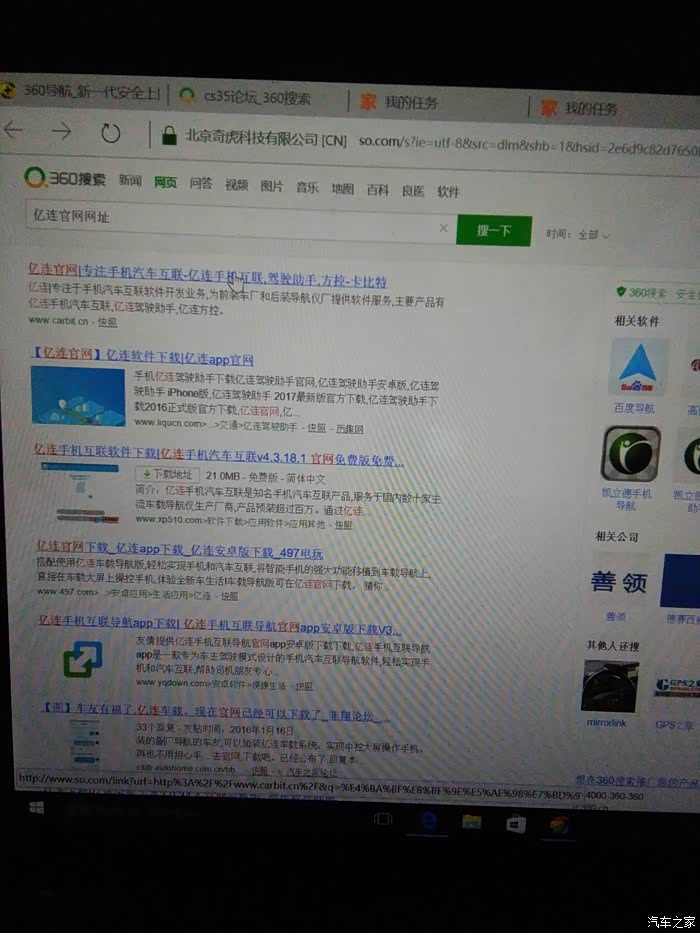The width and height of the screenshot is (700, 933).
Task: Open result 亿连官网|专注手机汽车互联
Action: coord(208,275)
